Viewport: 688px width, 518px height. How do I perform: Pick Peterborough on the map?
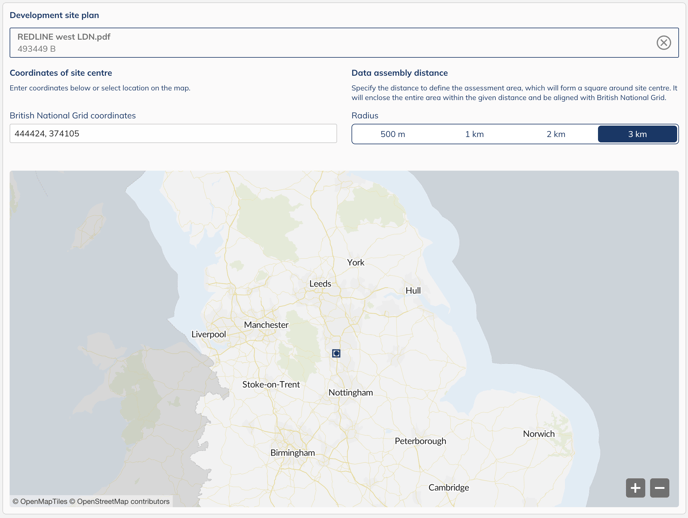(x=420, y=441)
